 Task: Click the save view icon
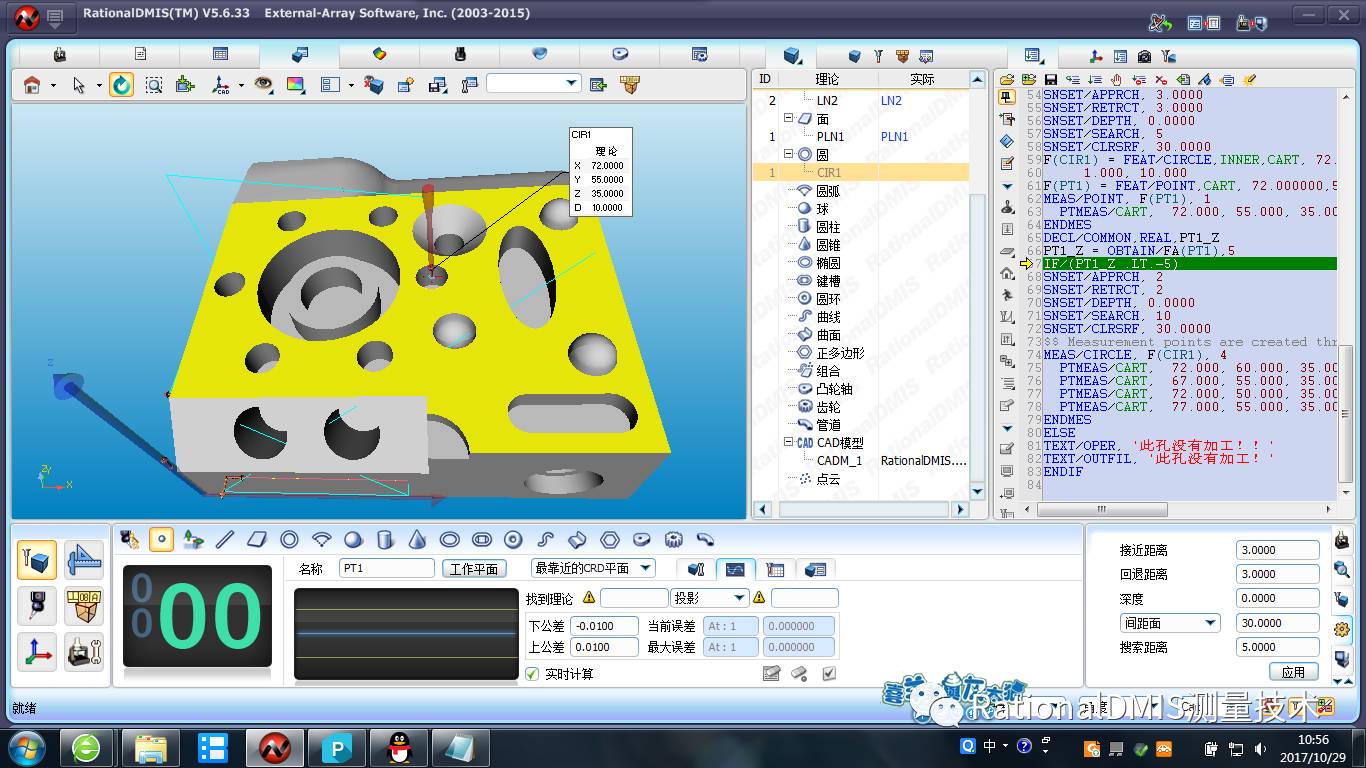(x=437, y=85)
